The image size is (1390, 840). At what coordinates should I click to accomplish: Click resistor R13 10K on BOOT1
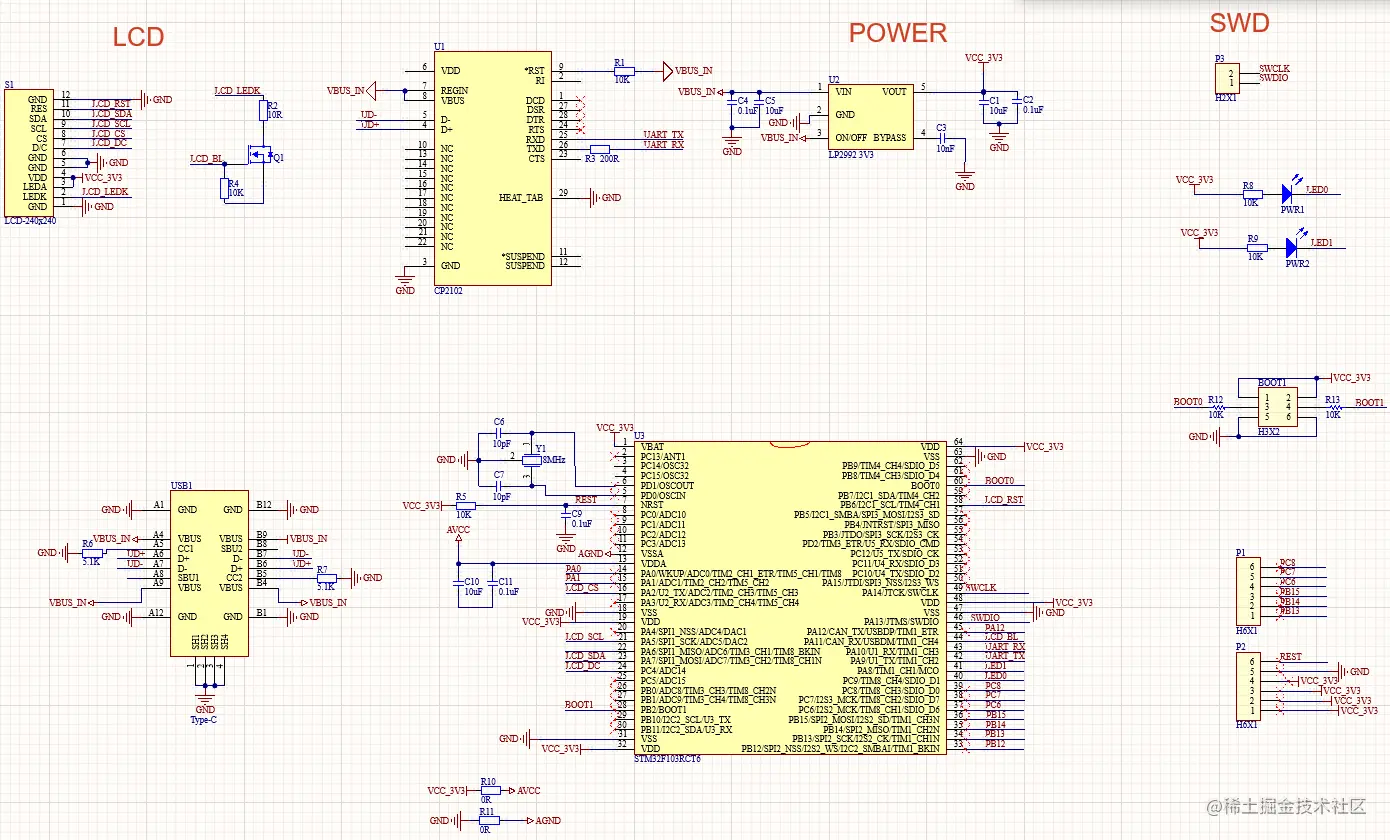tap(1334, 407)
